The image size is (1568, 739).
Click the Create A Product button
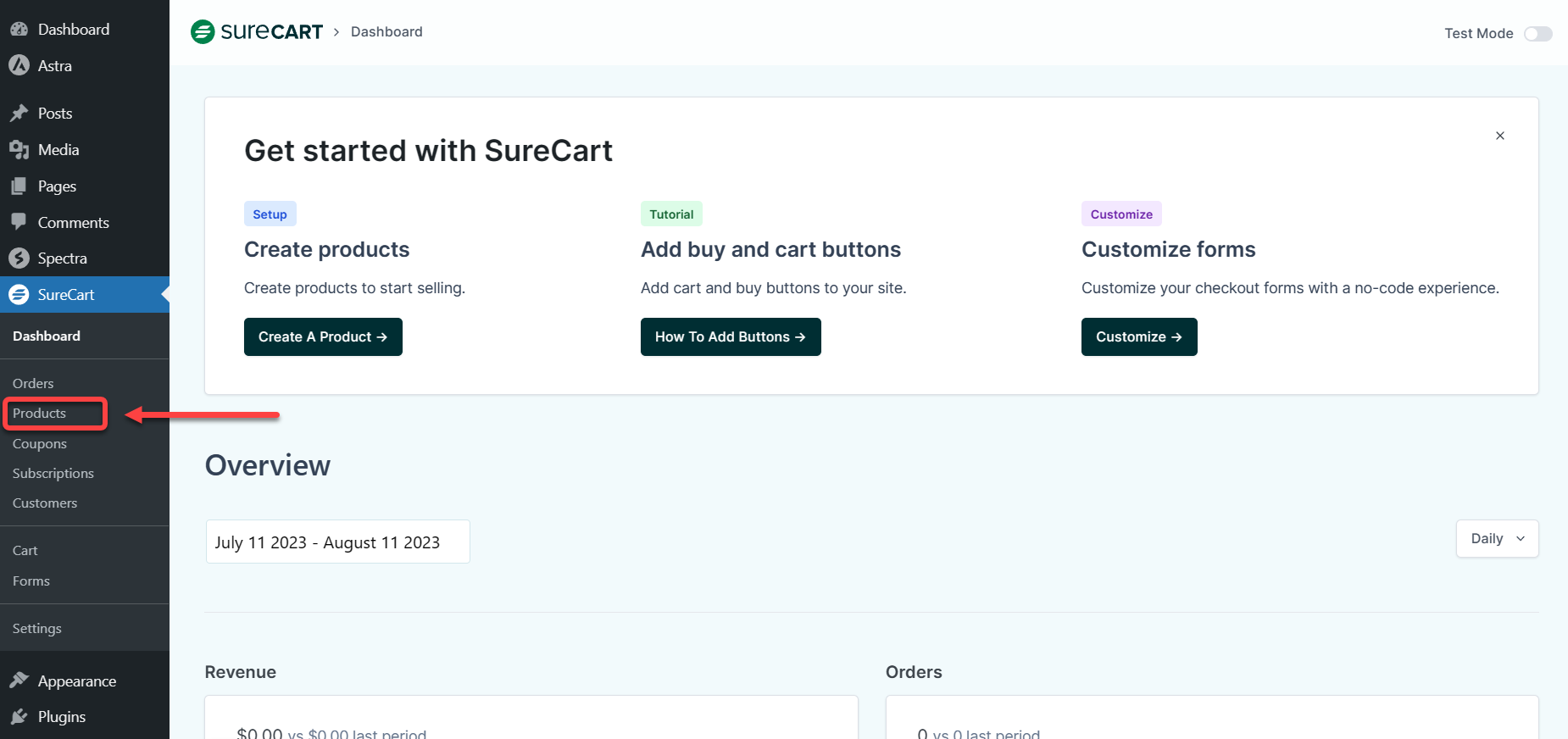pos(323,336)
